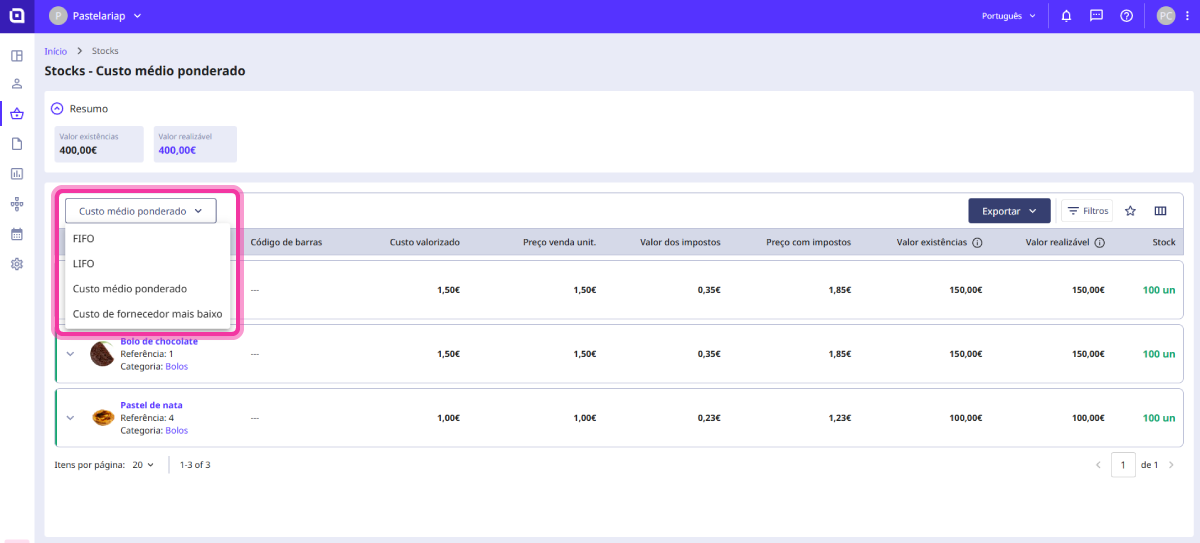Click the PC user avatar

pos(1166,16)
